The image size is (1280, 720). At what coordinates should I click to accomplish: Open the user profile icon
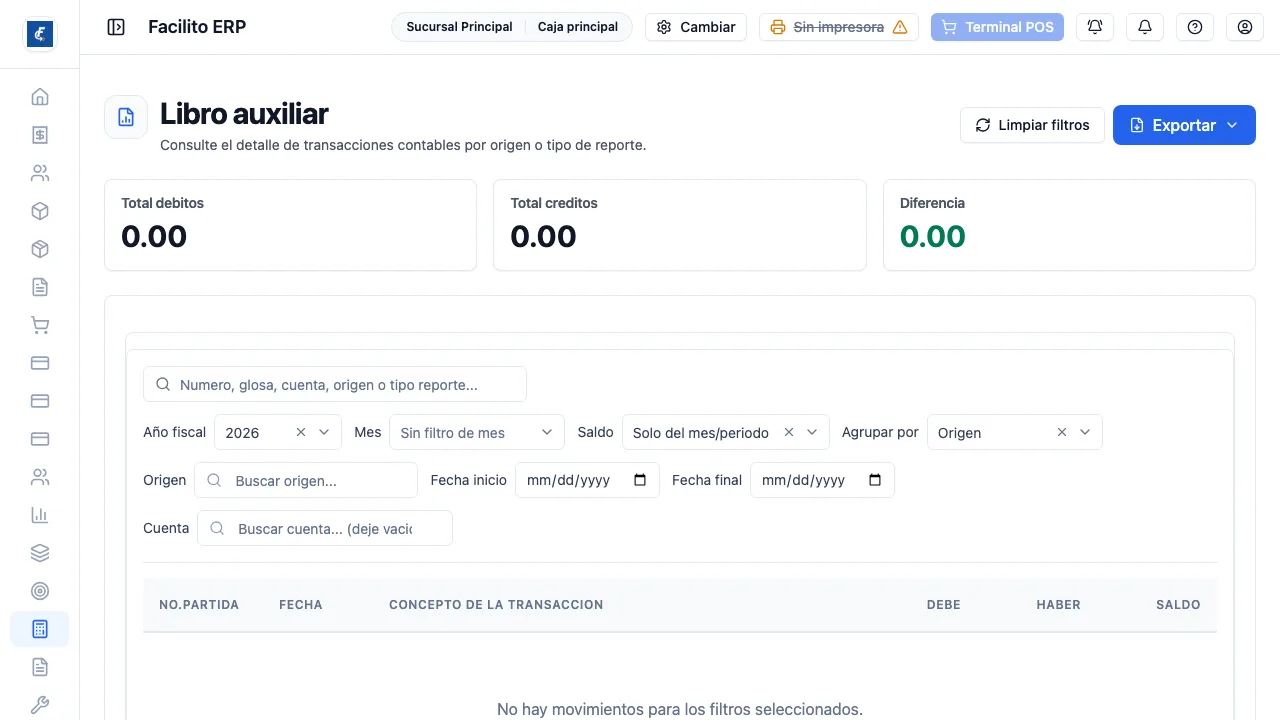click(x=1245, y=27)
